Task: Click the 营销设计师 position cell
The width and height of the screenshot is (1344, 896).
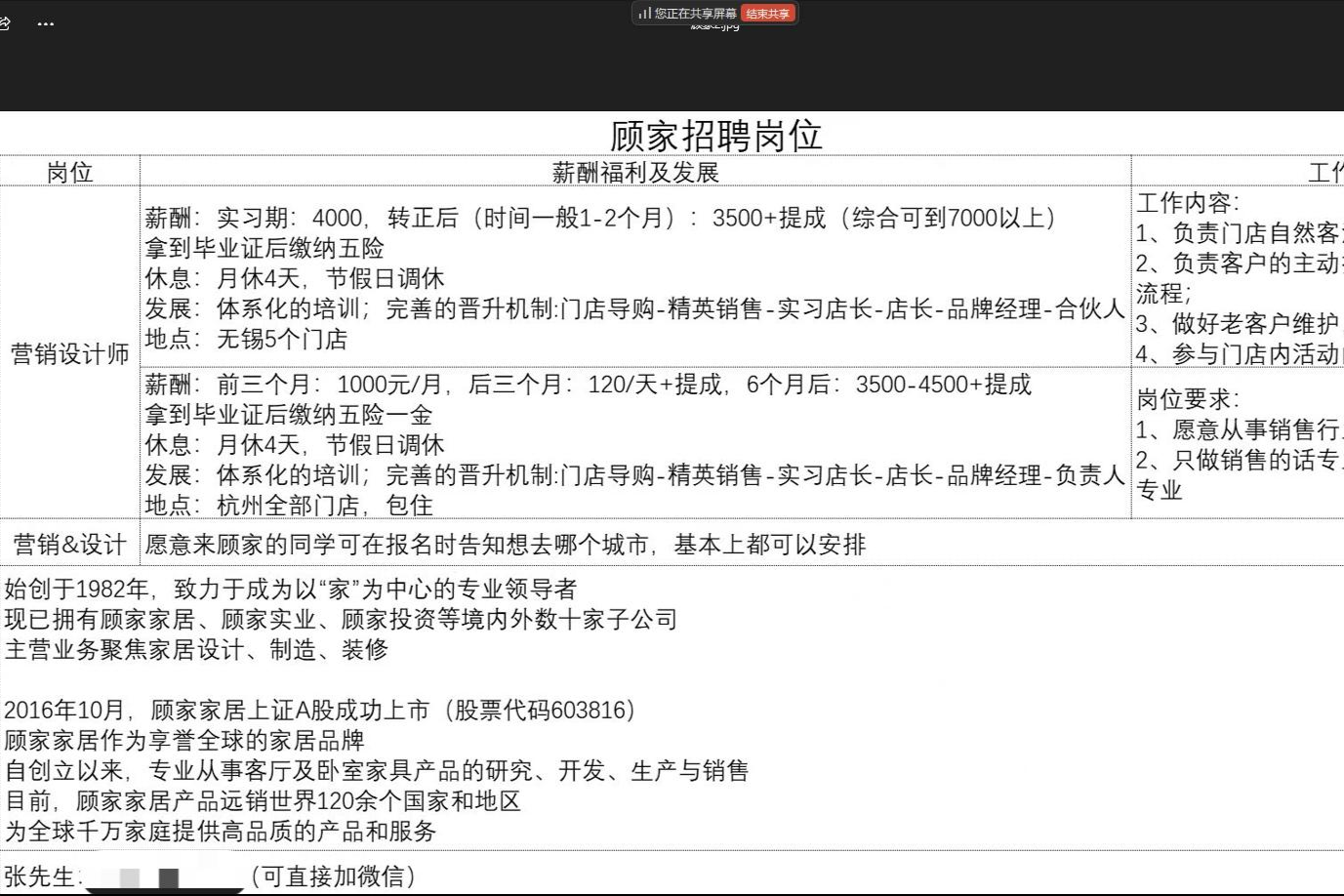Action: pos(70,353)
